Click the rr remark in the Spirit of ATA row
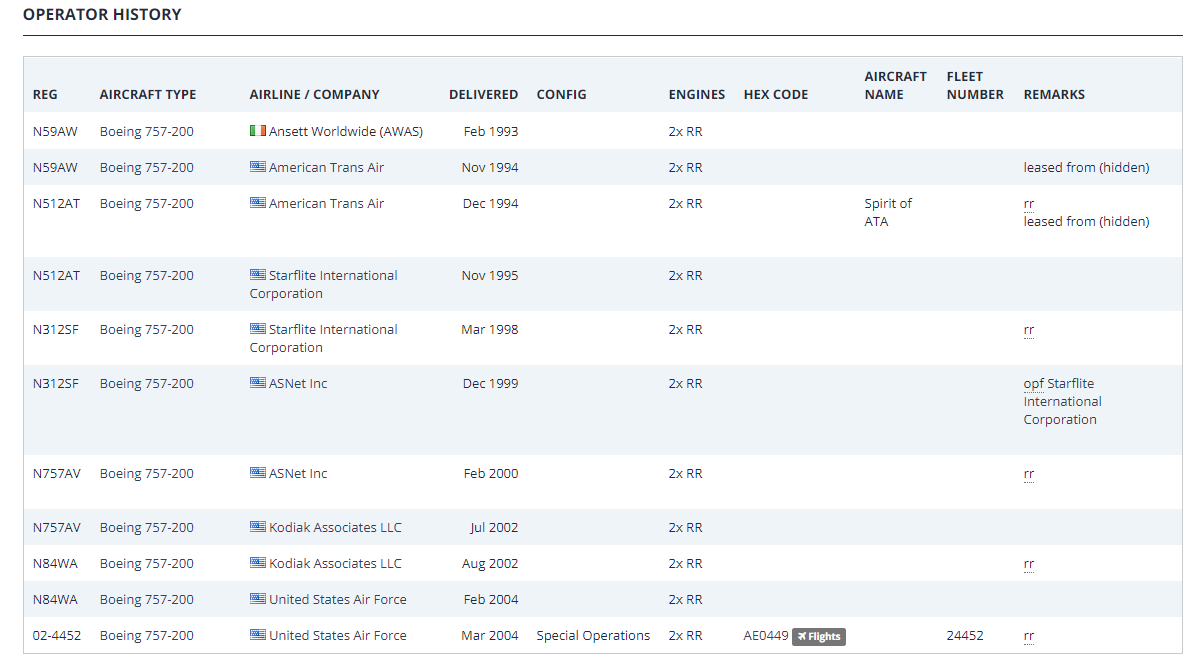The image size is (1199, 671). click(1028, 204)
